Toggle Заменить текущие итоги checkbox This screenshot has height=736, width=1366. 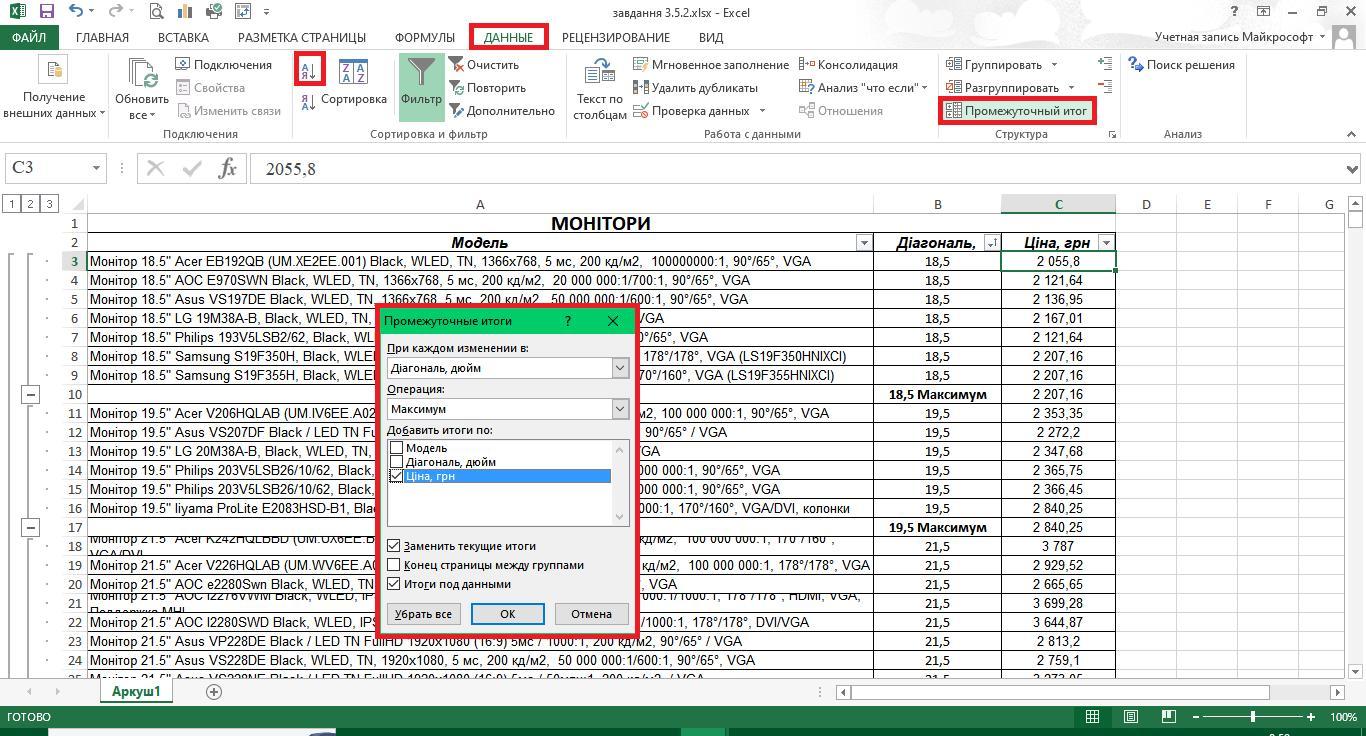(x=394, y=546)
